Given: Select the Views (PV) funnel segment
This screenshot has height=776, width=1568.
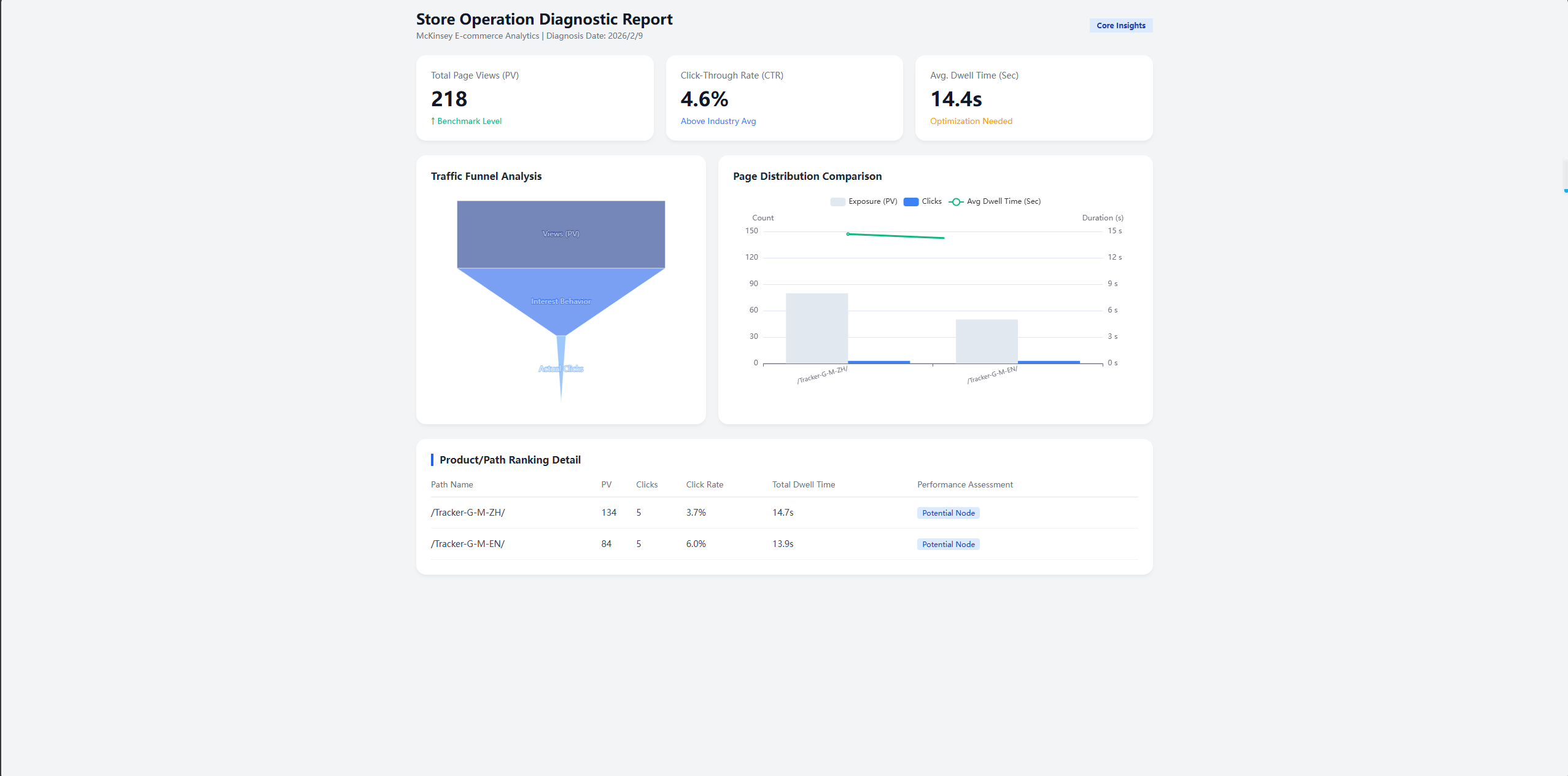Looking at the screenshot, I should tap(561, 234).
